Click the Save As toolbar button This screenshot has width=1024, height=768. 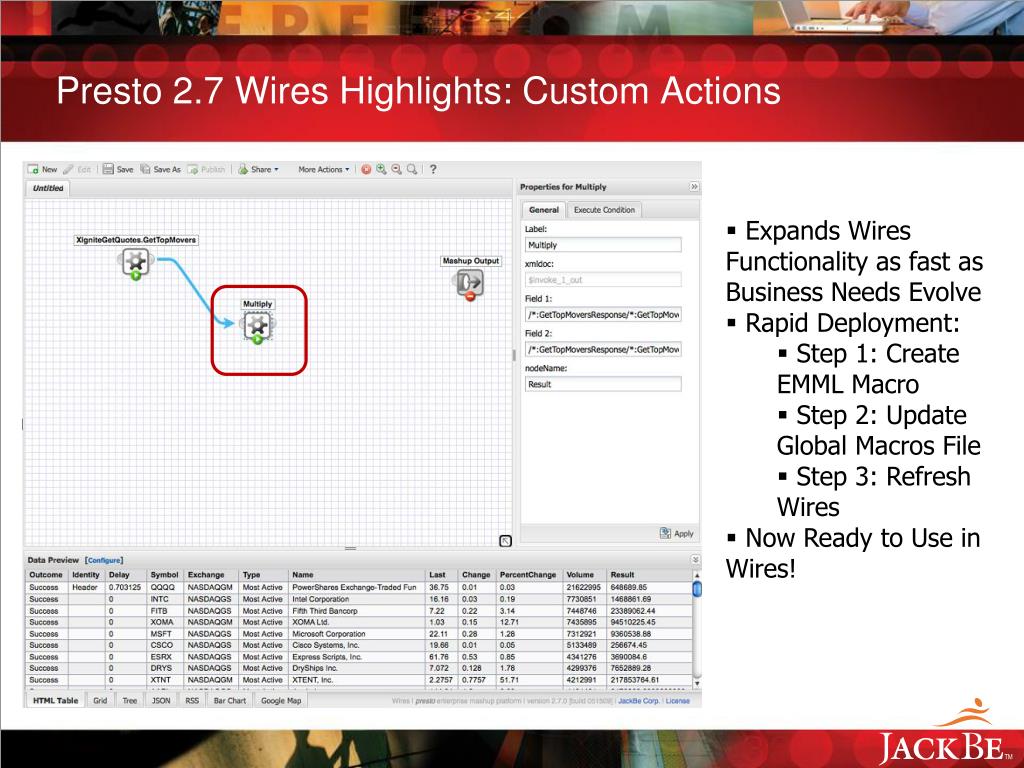pos(160,169)
